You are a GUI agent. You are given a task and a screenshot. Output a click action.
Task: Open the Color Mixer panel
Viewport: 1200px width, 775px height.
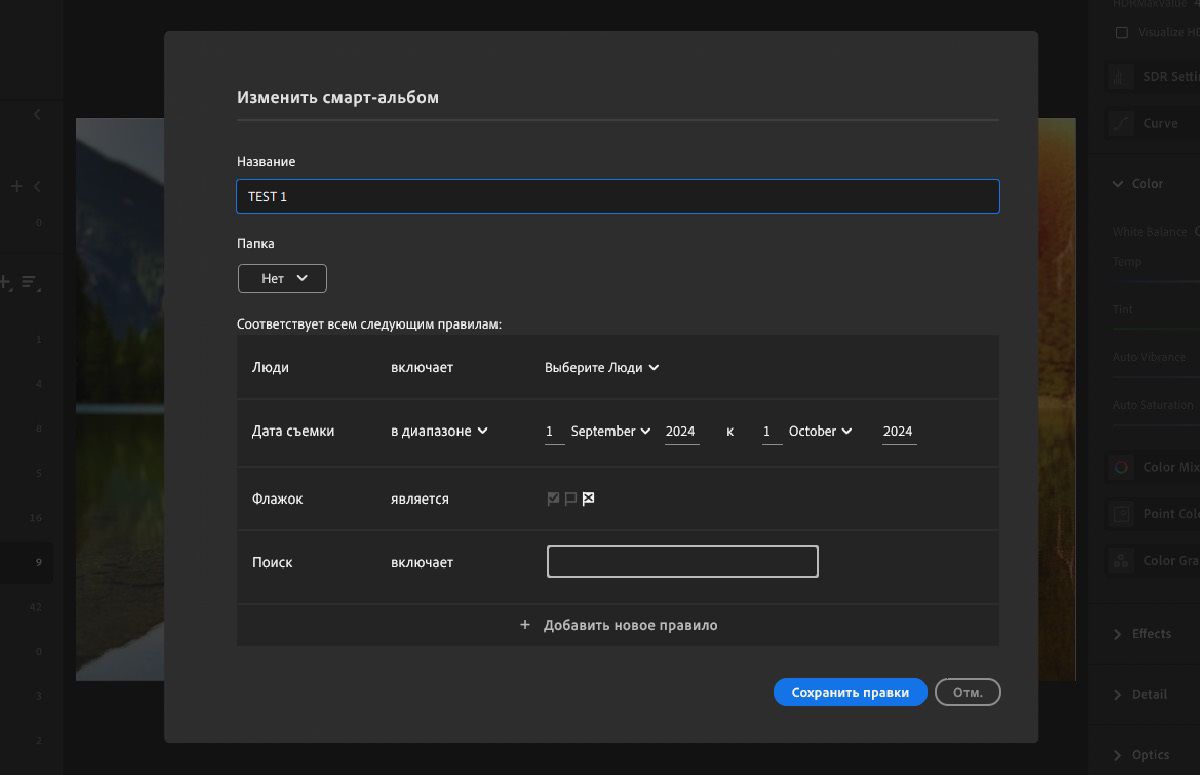(1160, 466)
